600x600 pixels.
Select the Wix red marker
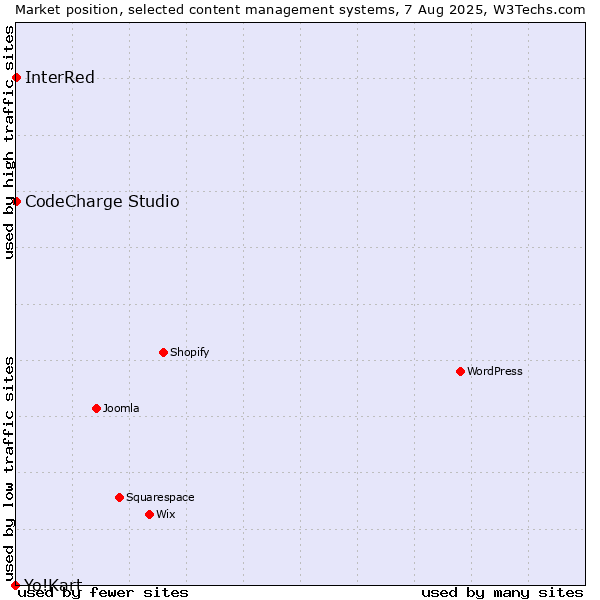(x=150, y=515)
